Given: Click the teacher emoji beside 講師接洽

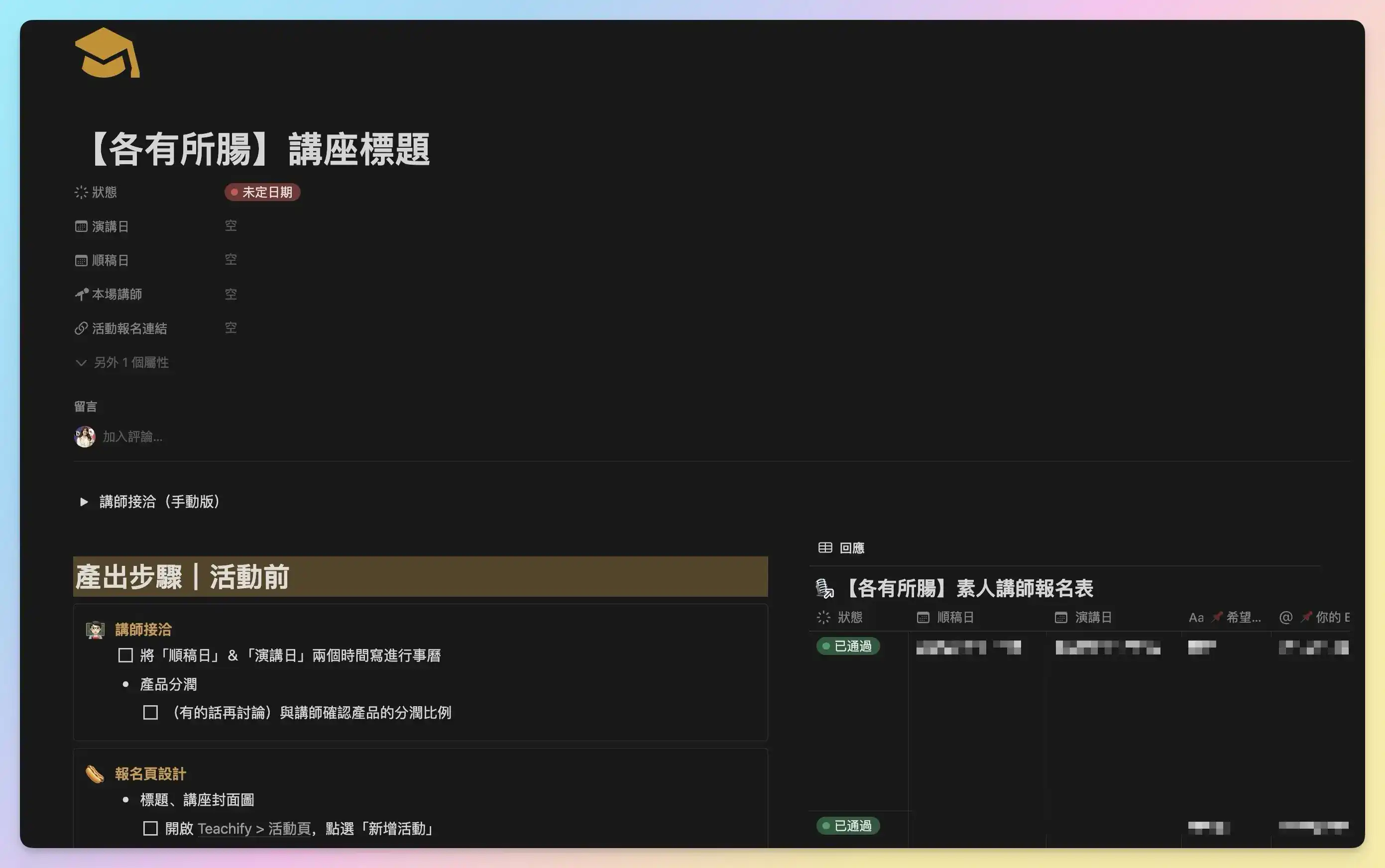Looking at the screenshot, I should click(95, 630).
